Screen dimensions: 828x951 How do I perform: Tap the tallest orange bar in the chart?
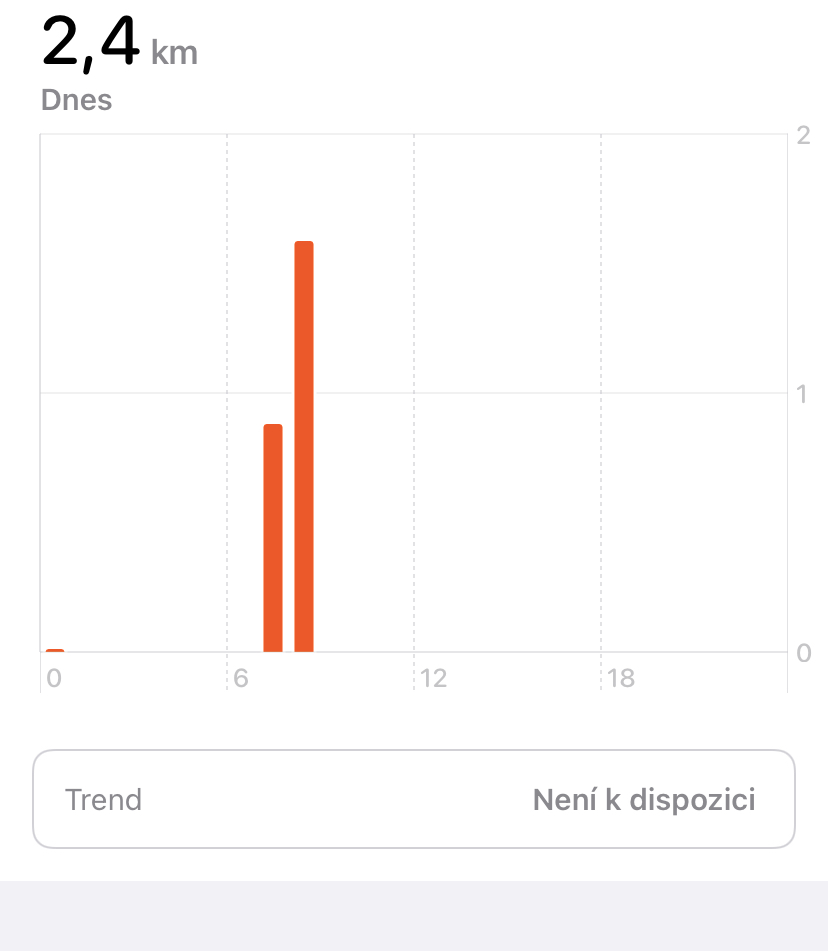[304, 446]
